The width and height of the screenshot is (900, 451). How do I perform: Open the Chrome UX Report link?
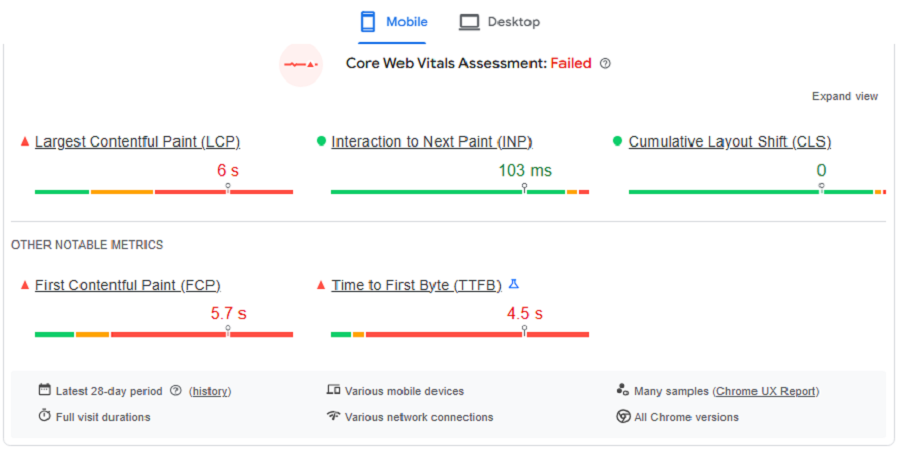[x=766, y=391]
